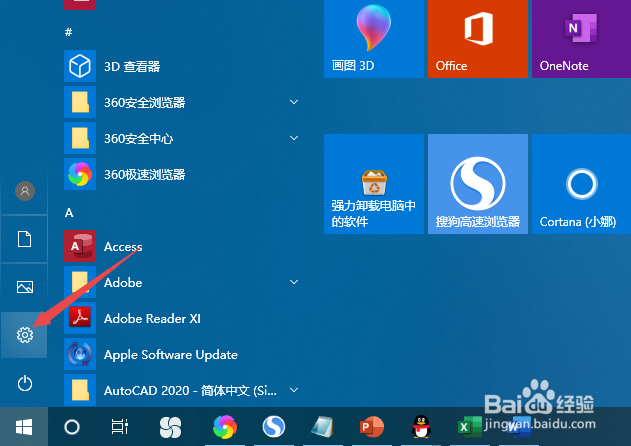Image resolution: width=631 pixels, height=446 pixels.
Task: Open the 360安全中心 folder entry
Action: (183, 138)
